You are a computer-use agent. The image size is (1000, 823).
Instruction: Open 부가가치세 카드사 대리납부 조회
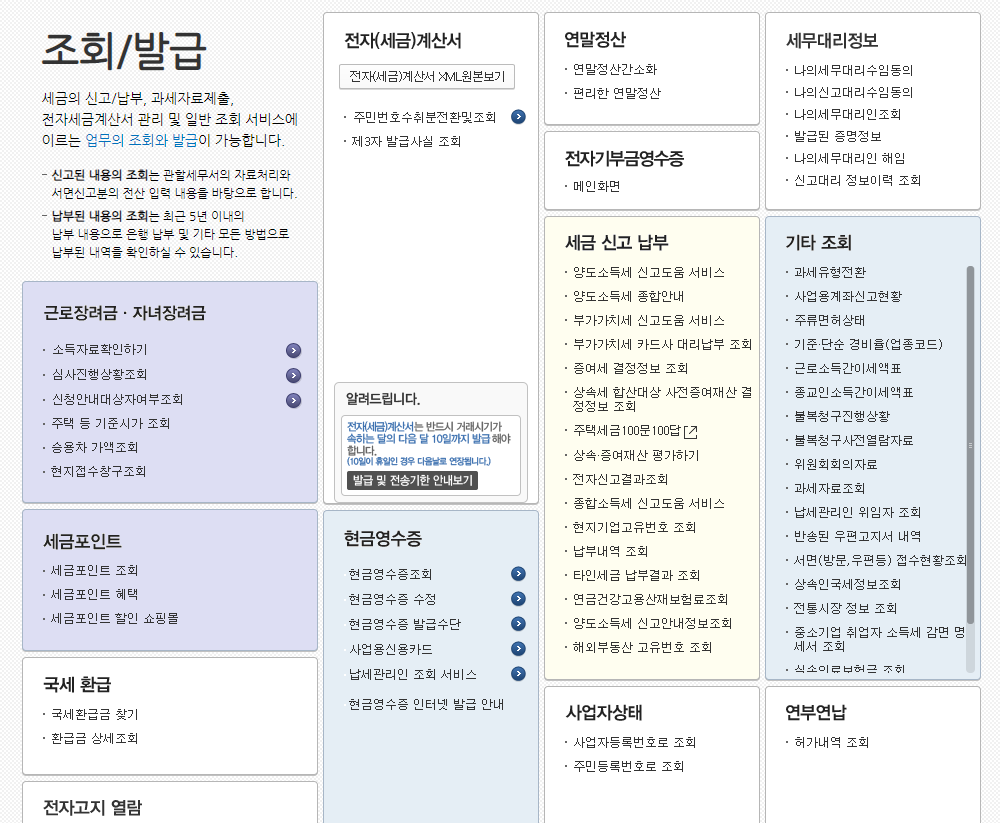(662, 345)
